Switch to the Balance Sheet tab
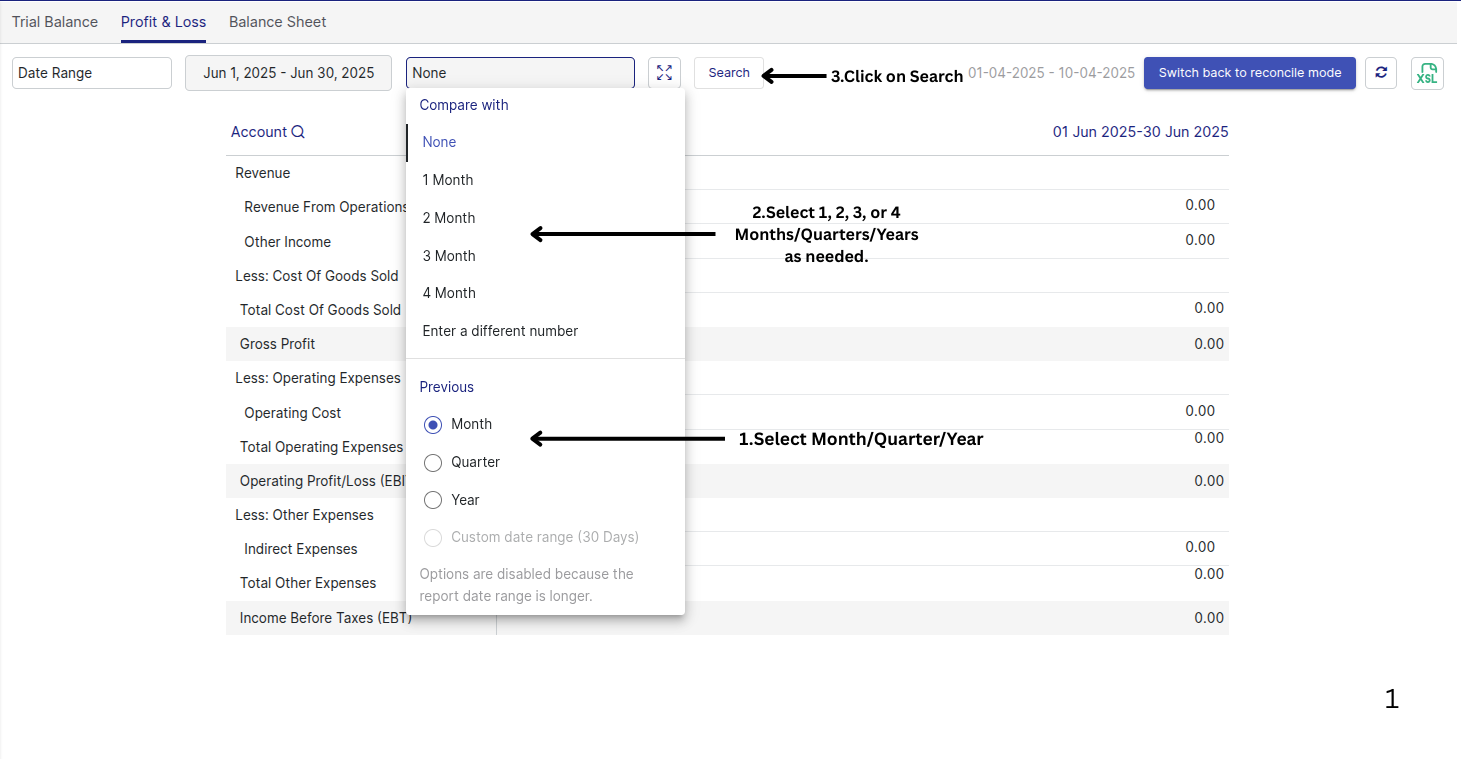 coord(278,22)
